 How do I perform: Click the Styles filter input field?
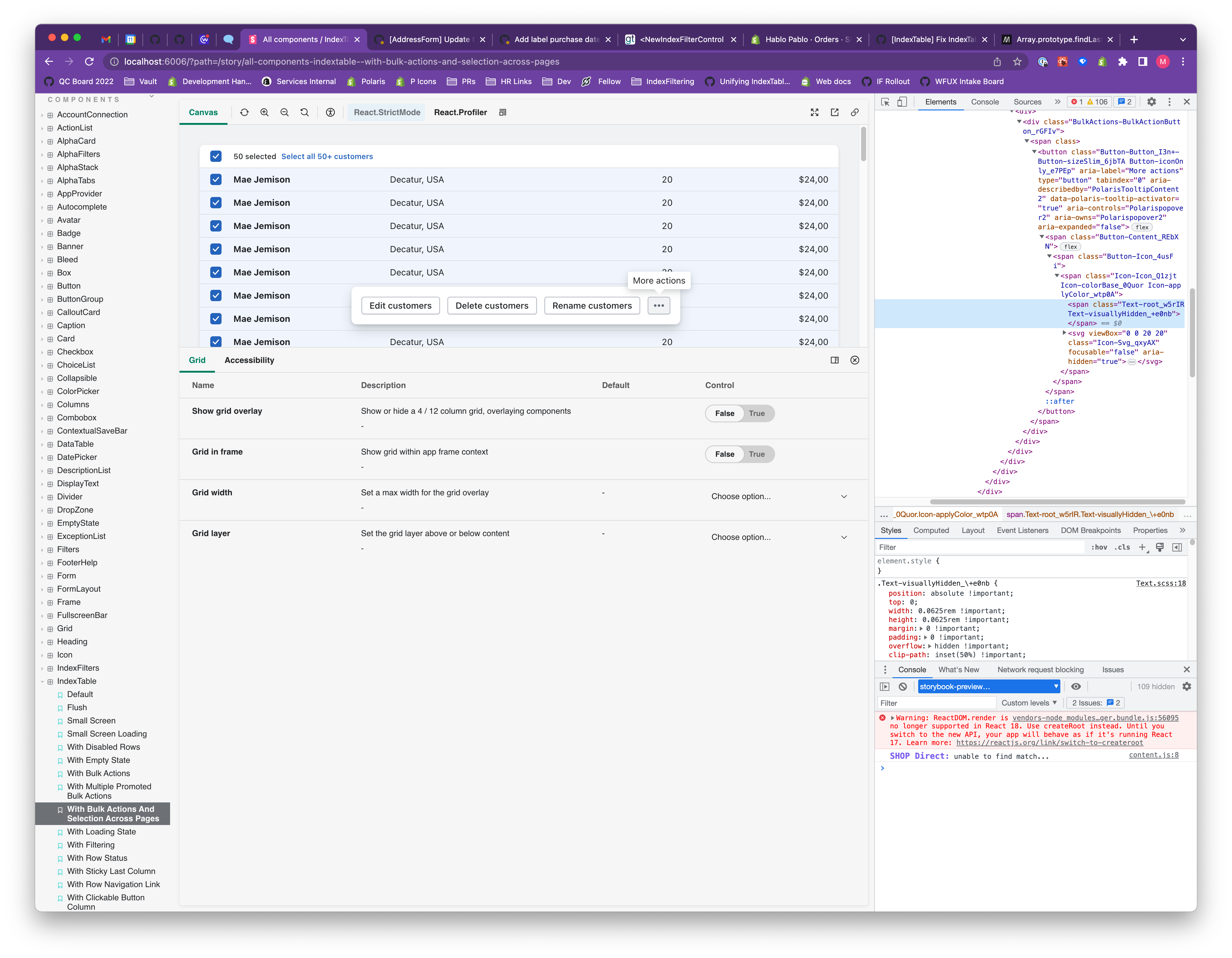click(980, 547)
